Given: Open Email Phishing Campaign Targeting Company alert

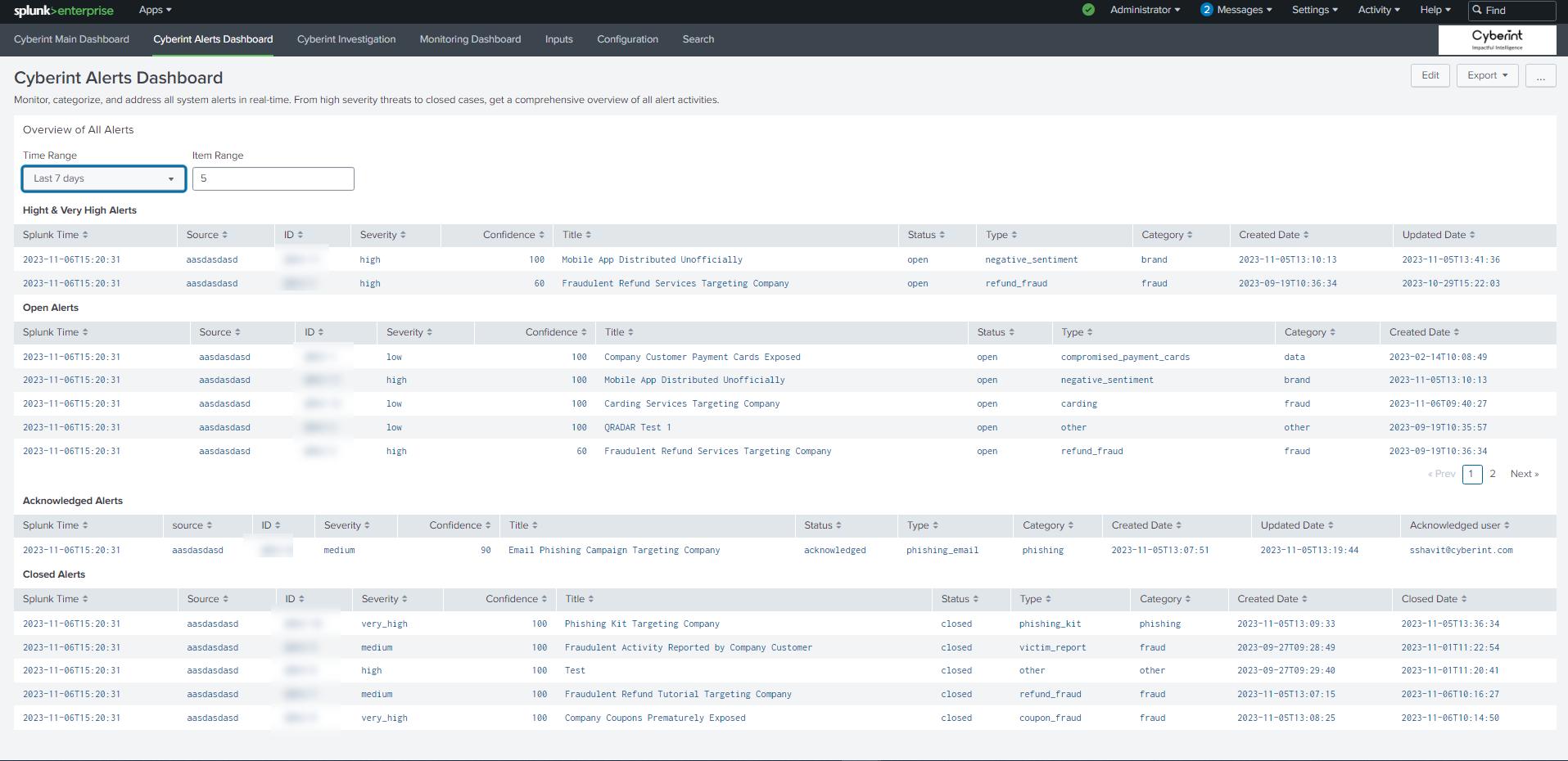Looking at the screenshot, I should 614,550.
